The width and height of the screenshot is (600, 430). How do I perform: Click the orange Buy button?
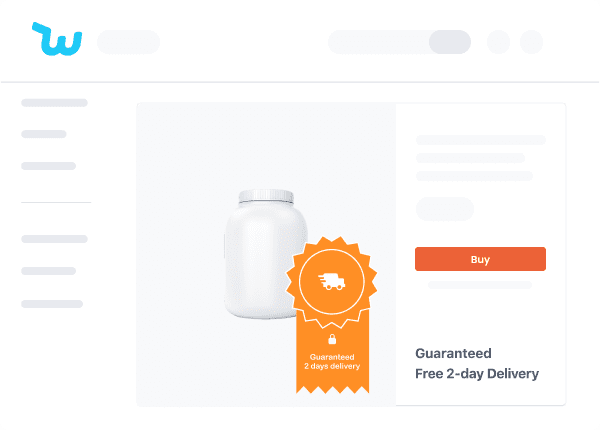tap(480, 259)
